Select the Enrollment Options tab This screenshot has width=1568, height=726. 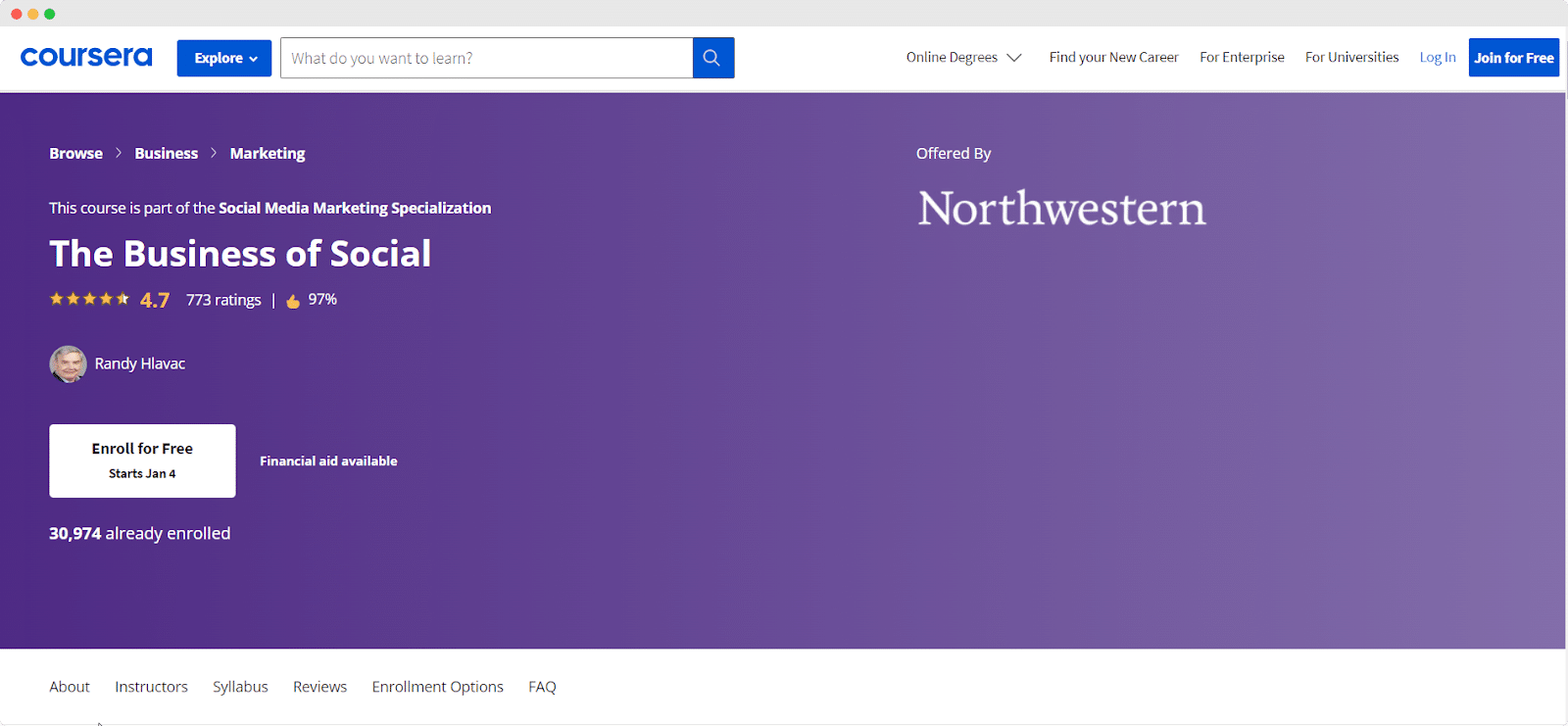437,687
